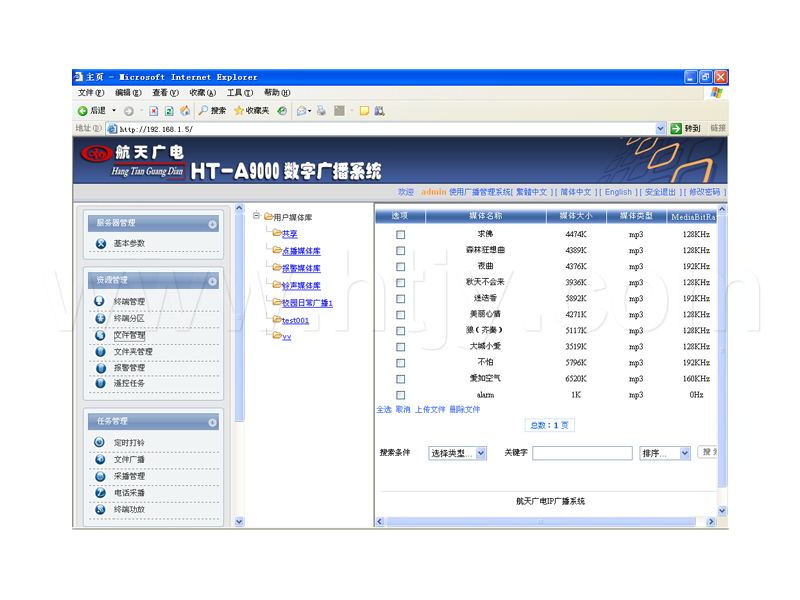Click the yellow note Discuss icon
This screenshot has height=600, width=800.
(364, 111)
